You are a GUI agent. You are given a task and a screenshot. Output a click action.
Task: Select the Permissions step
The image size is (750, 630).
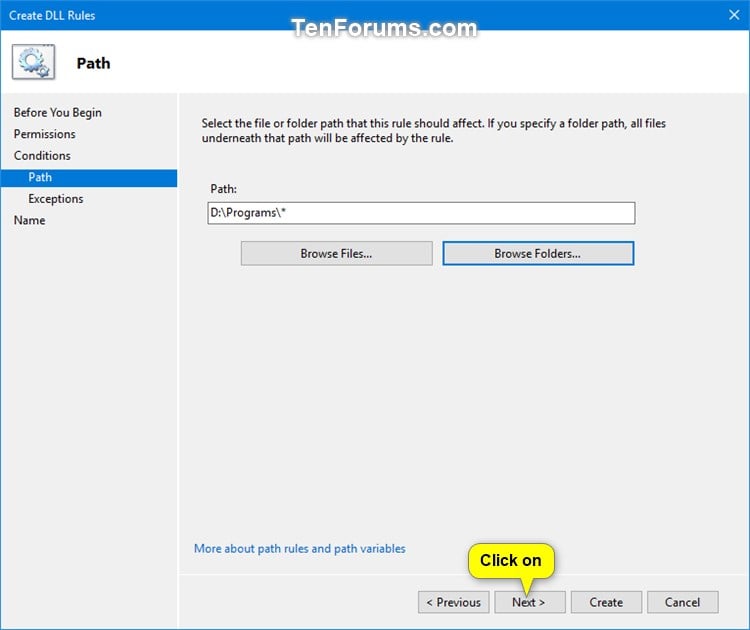point(44,134)
